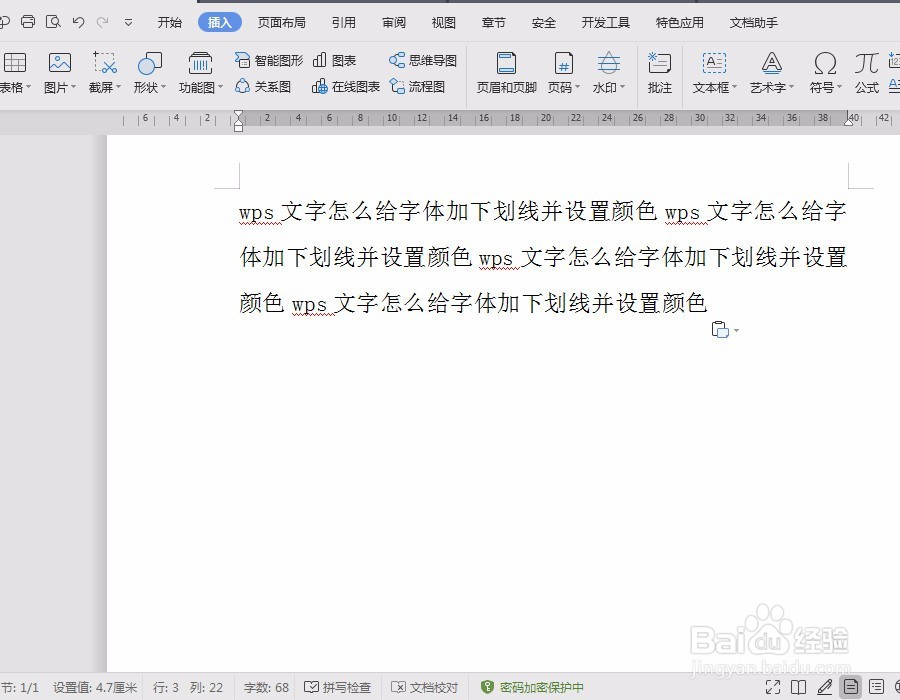This screenshot has height=700, width=900.
Task: Click the 字数: 68 word count
Action: 266,687
